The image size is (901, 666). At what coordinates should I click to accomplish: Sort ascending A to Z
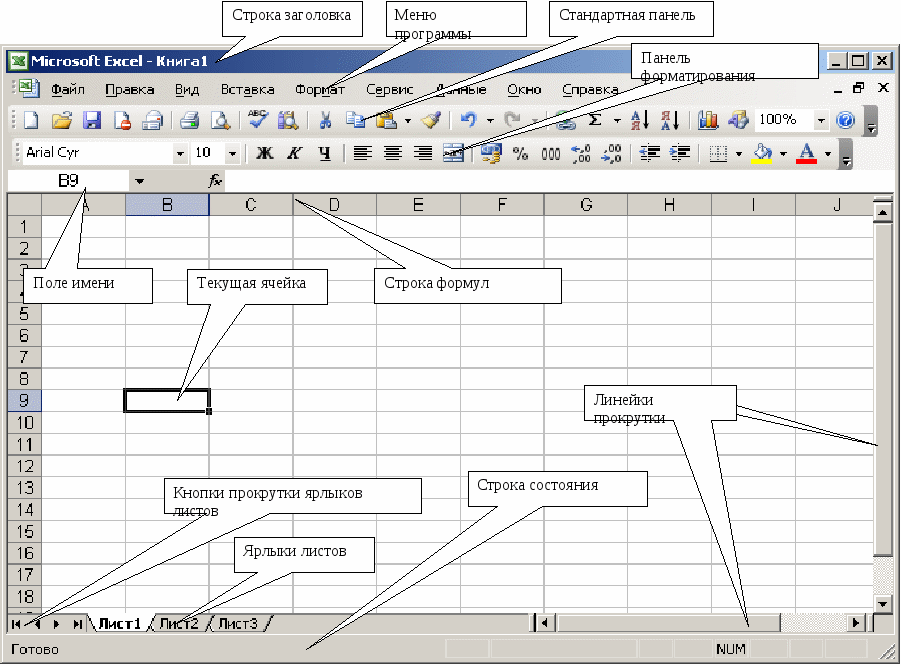pos(640,120)
